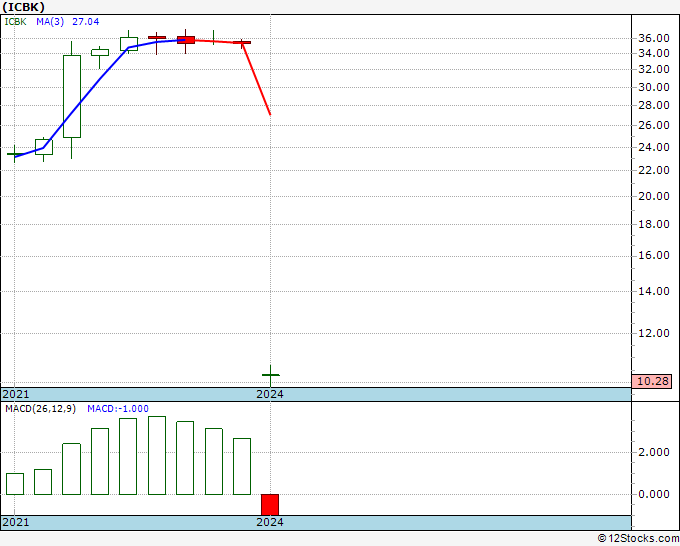680x546 pixels.
Task: Click the MACD:-1.000 value label
Action: 118,409
